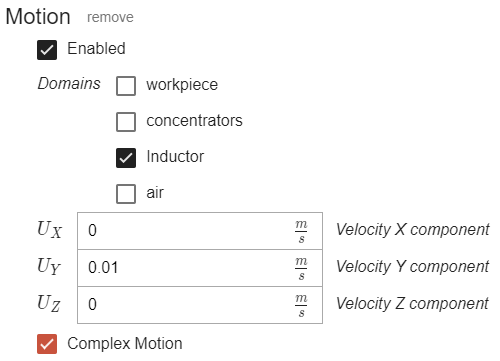Uncheck the Enabled checkbox
The image size is (500, 361).
pos(47,50)
